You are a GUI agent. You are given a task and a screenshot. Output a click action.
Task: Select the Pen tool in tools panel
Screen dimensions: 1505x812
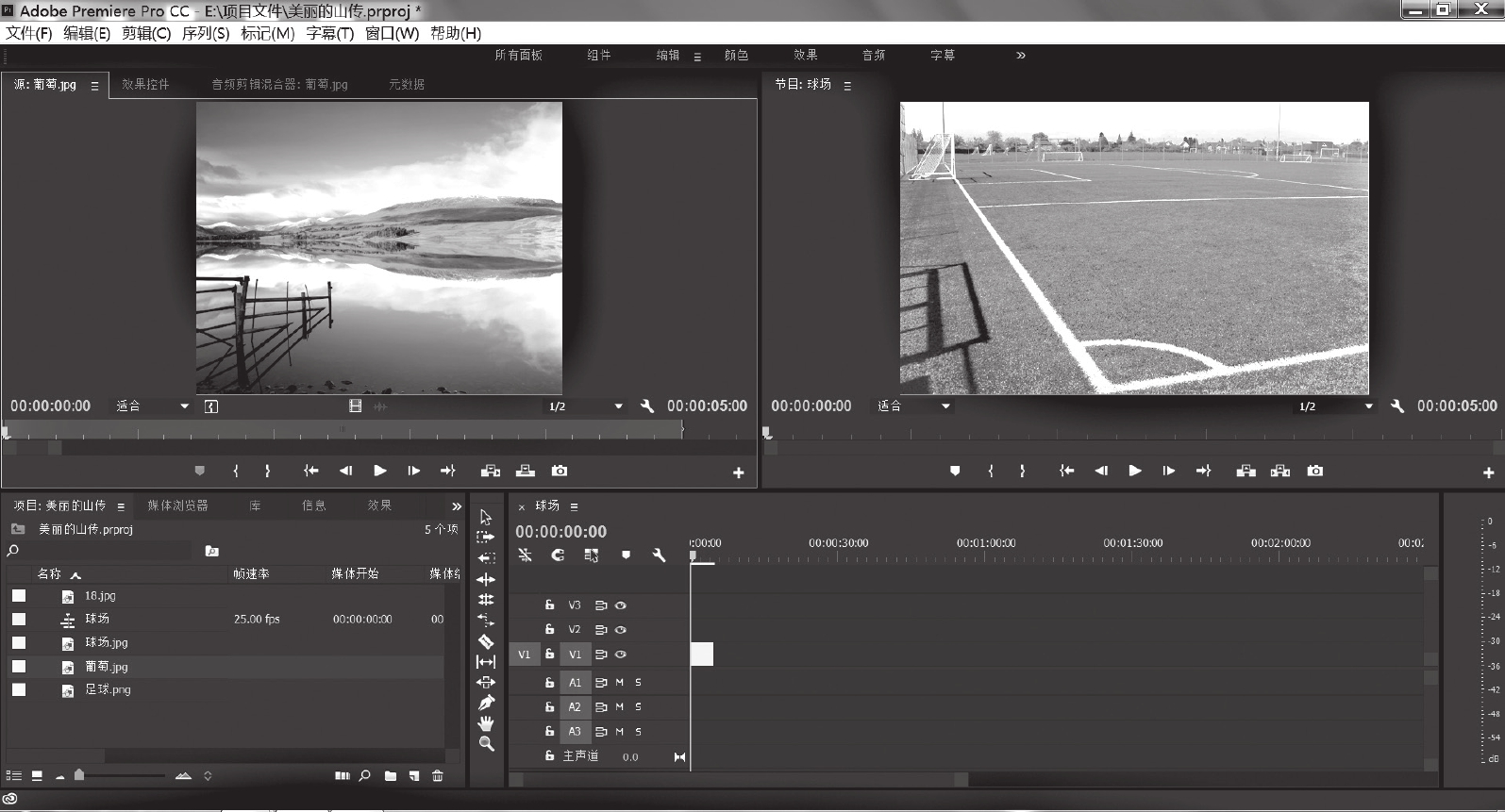pos(486,703)
